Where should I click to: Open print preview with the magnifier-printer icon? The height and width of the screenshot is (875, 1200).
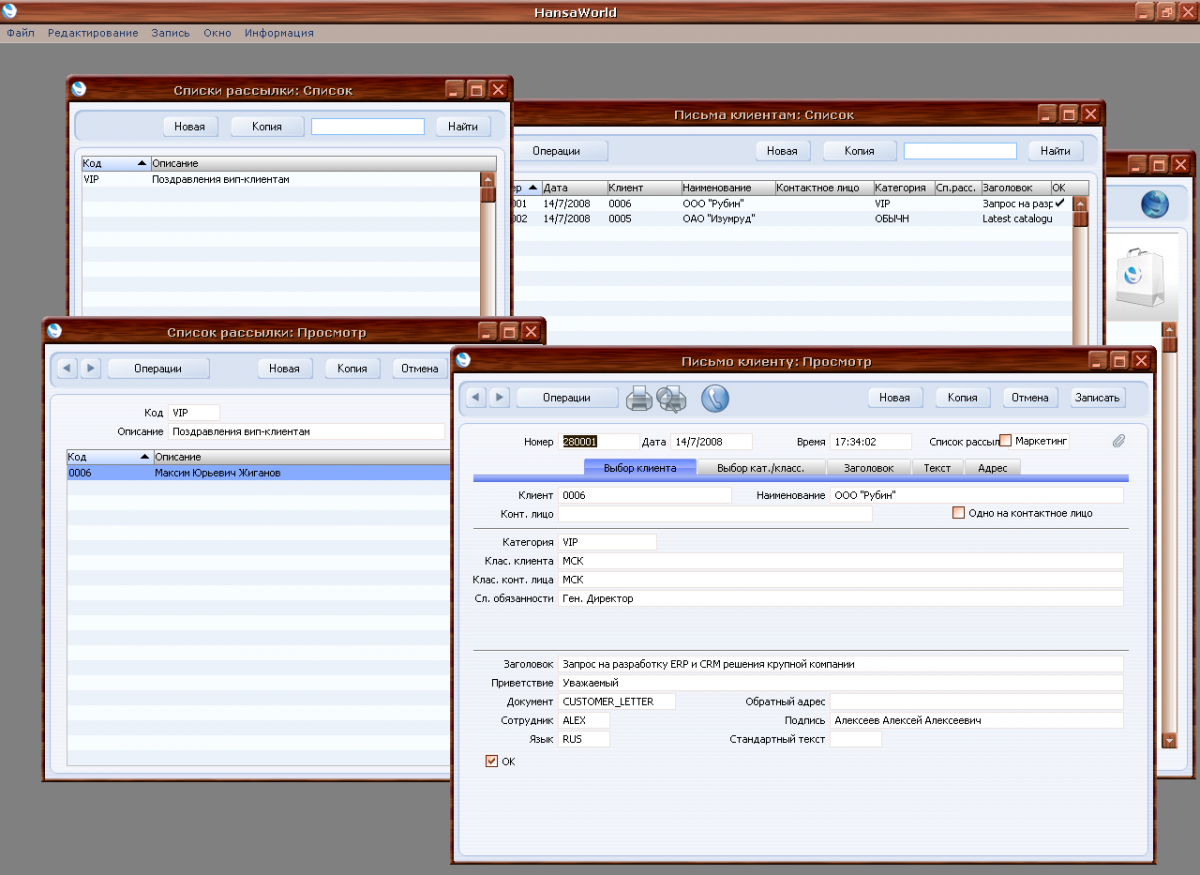pos(671,398)
